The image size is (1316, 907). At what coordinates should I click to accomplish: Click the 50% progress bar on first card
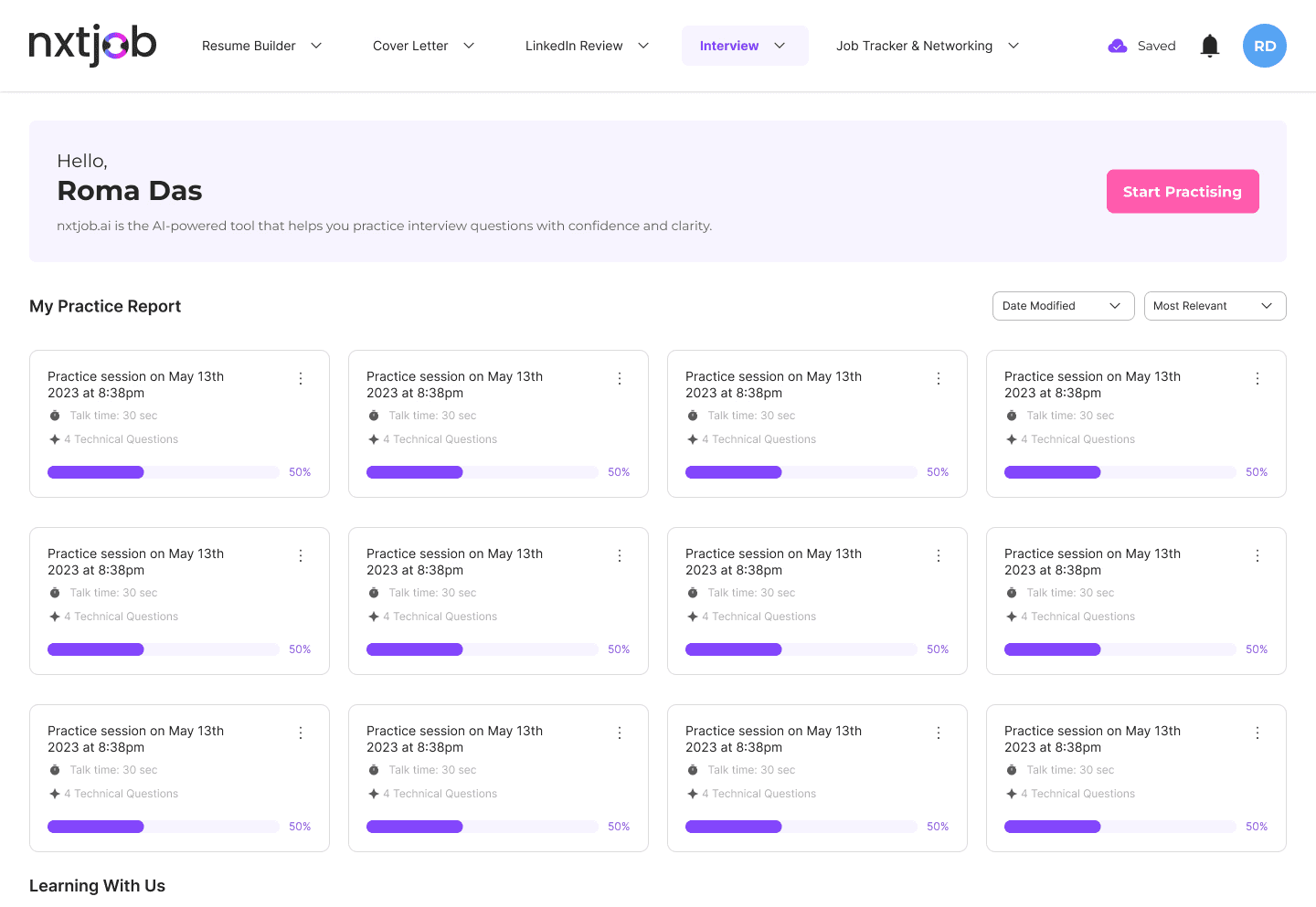click(x=164, y=472)
